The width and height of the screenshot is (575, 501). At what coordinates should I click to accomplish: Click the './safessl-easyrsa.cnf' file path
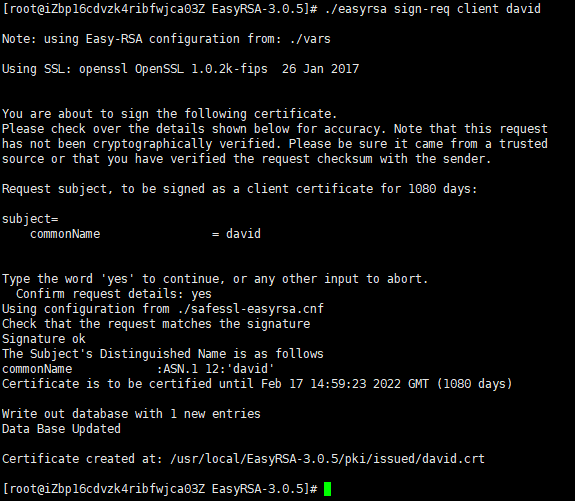tap(251, 309)
